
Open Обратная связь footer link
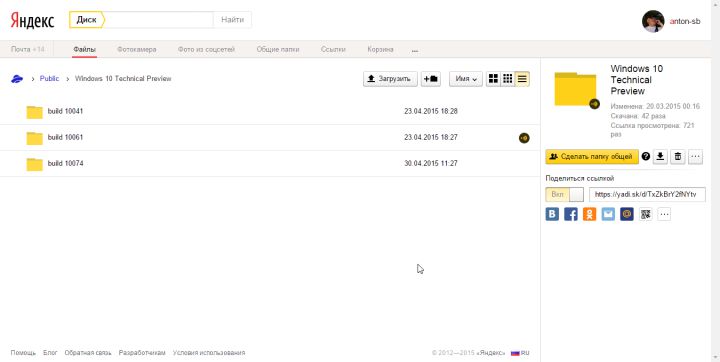click(88, 353)
